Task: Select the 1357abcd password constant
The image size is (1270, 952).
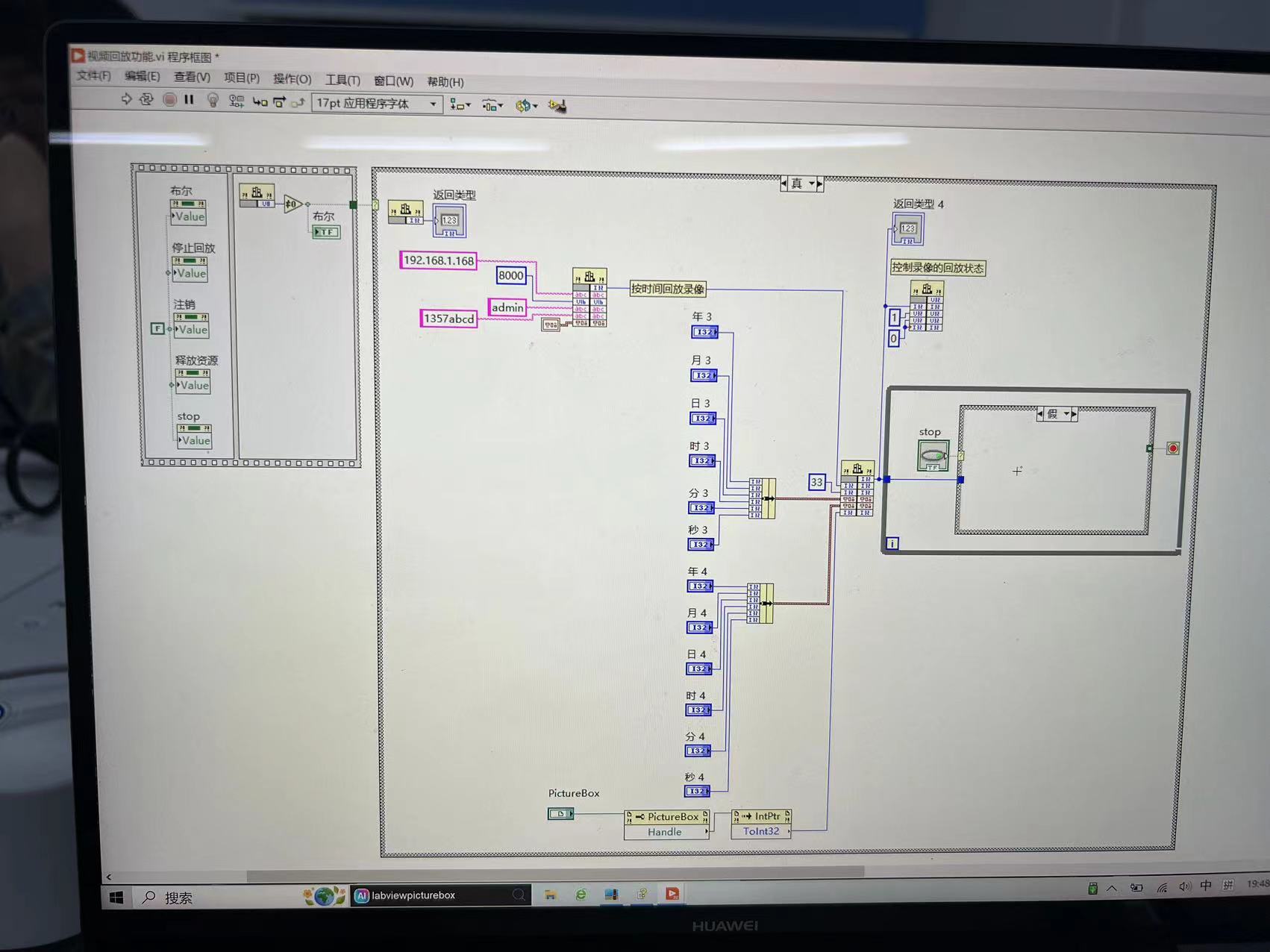Action: click(448, 319)
